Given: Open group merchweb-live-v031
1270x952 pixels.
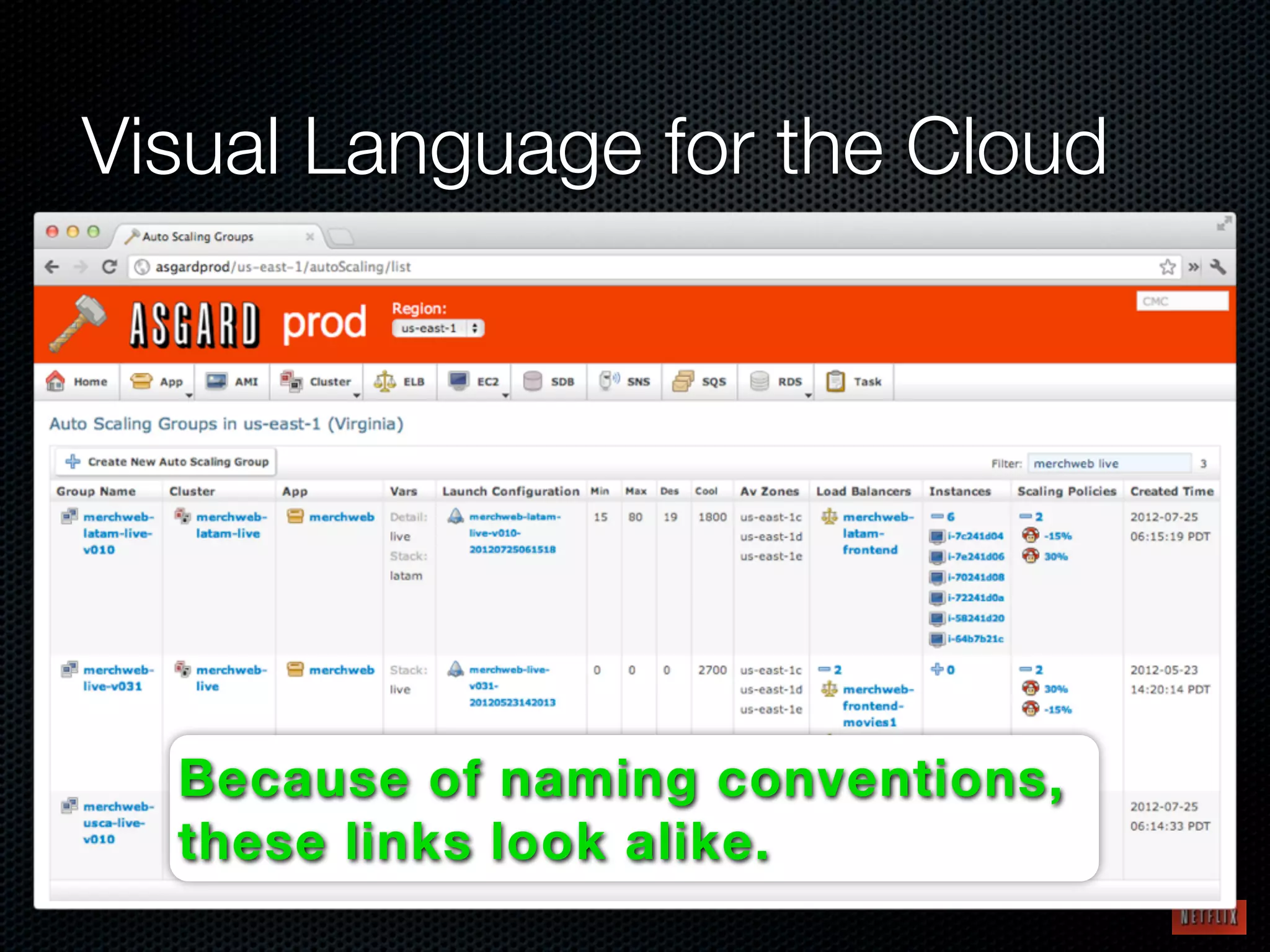Looking at the screenshot, I should tap(118, 678).
